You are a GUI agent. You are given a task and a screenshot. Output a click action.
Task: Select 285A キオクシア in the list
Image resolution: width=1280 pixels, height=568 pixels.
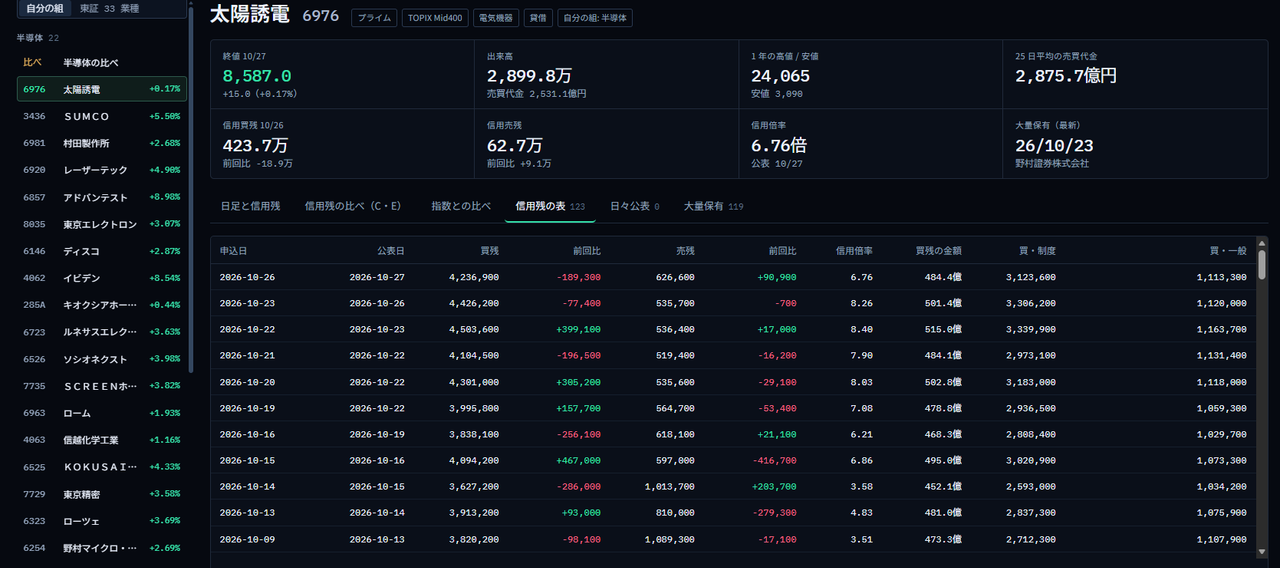tap(102, 305)
